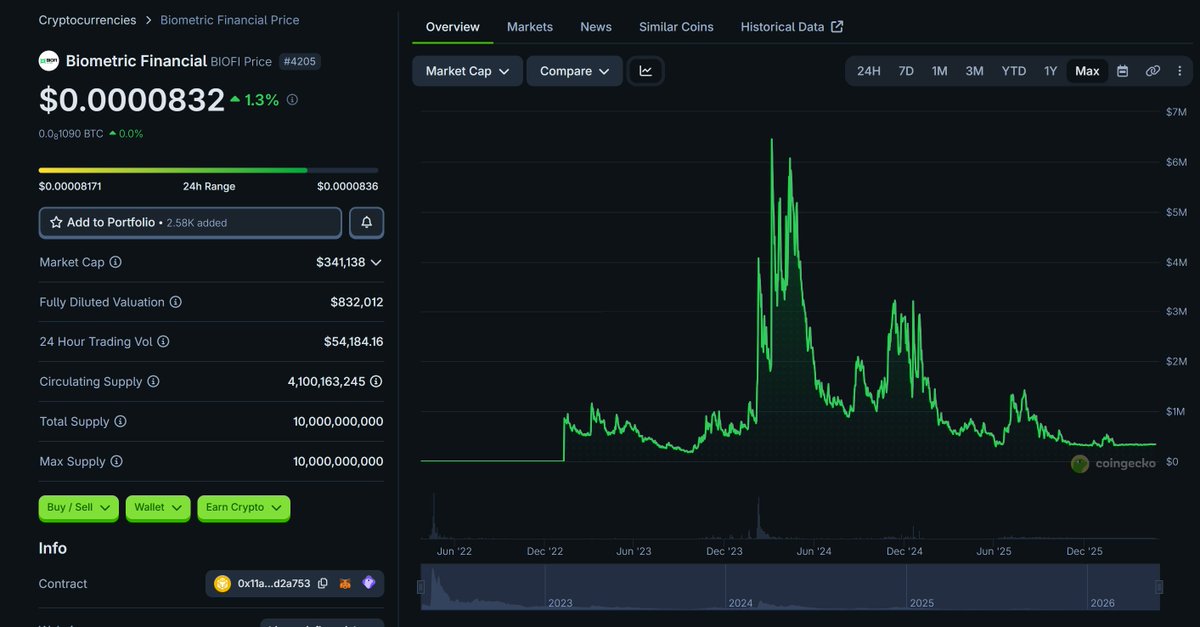Click the price alert bell icon
This screenshot has width=1200, height=627.
(x=367, y=222)
